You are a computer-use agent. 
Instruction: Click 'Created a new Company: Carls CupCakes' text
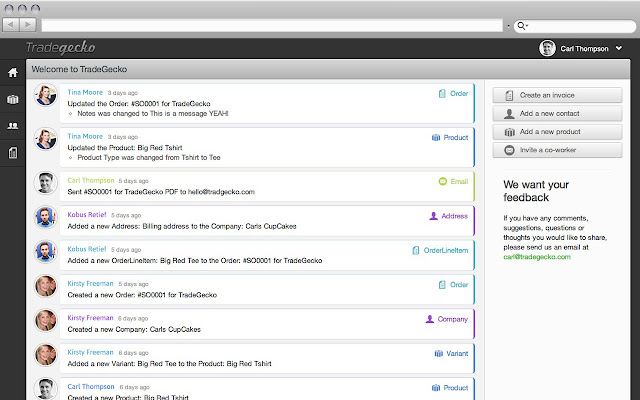click(x=134, y=329)
